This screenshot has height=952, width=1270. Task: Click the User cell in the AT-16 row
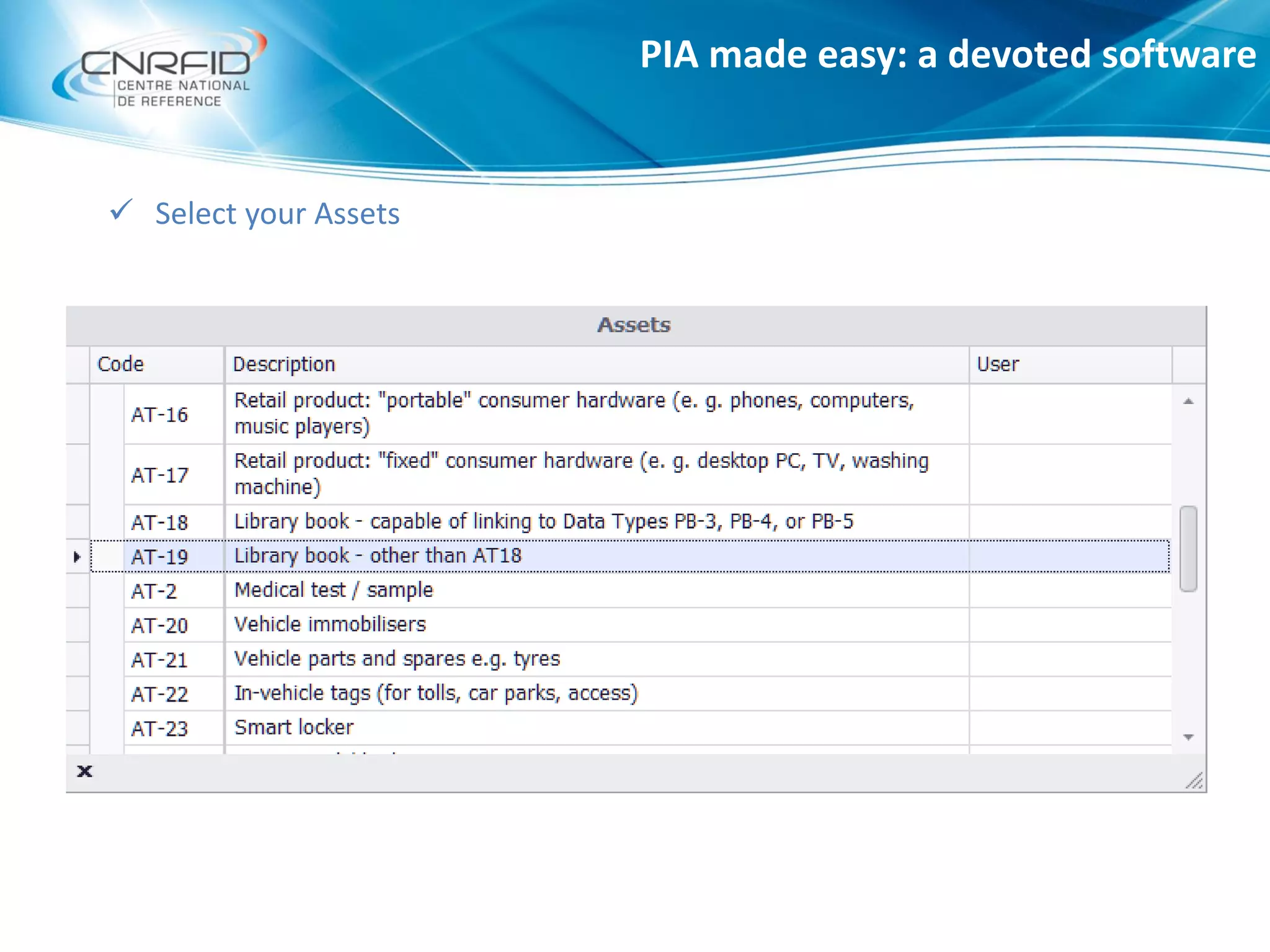1070,414
